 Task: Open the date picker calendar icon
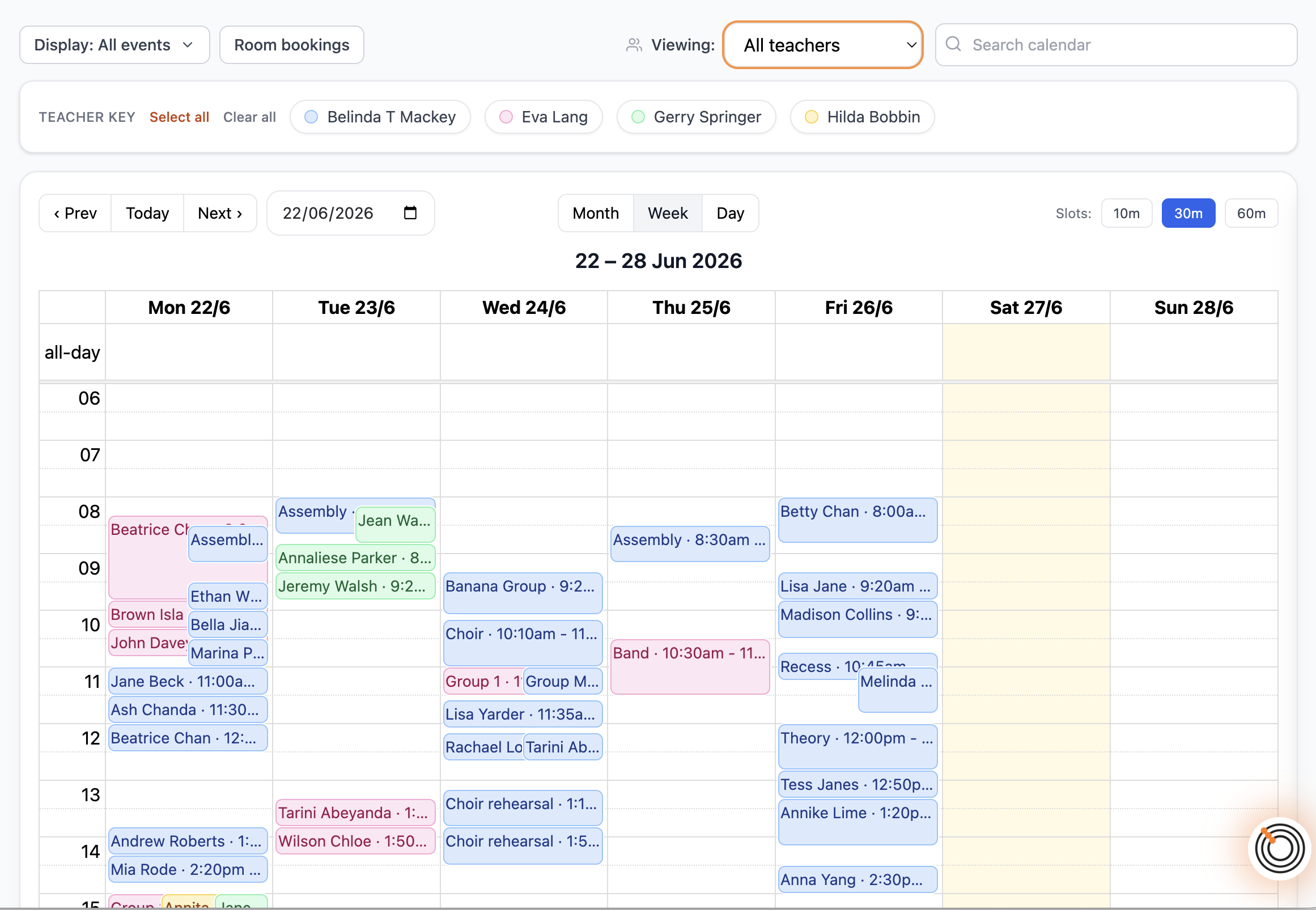[410, 212]
